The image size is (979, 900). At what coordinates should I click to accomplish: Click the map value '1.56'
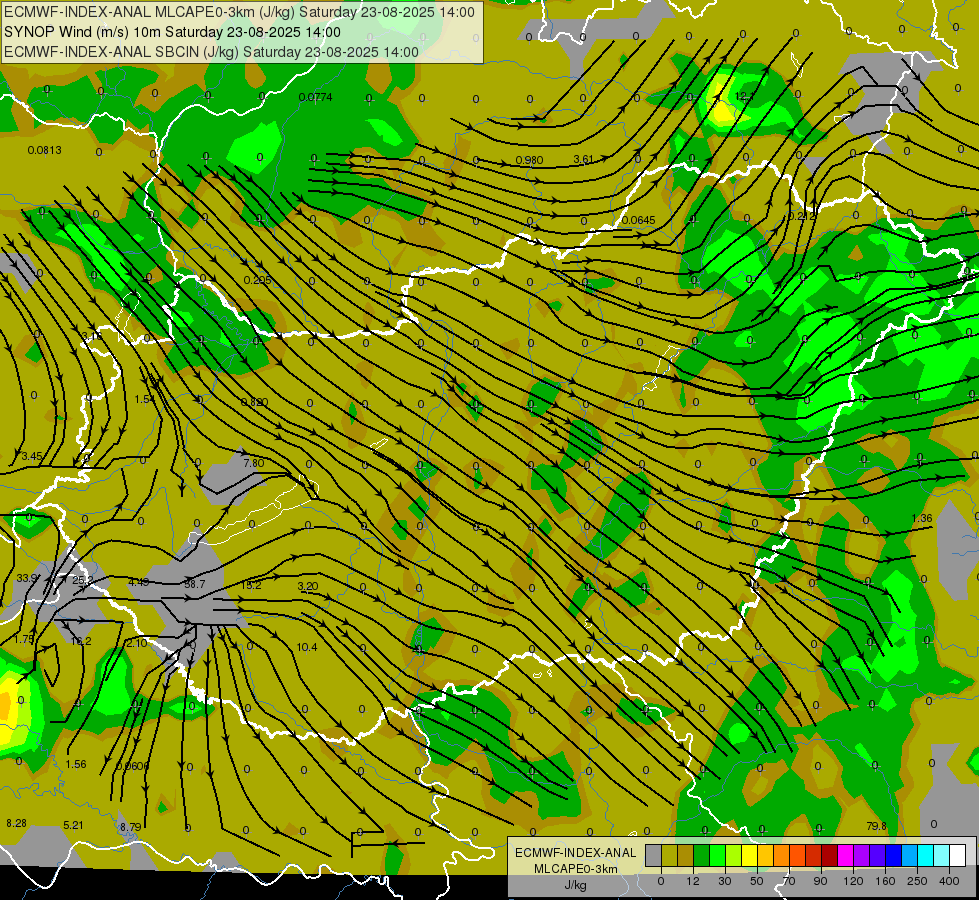coord(76,764)
